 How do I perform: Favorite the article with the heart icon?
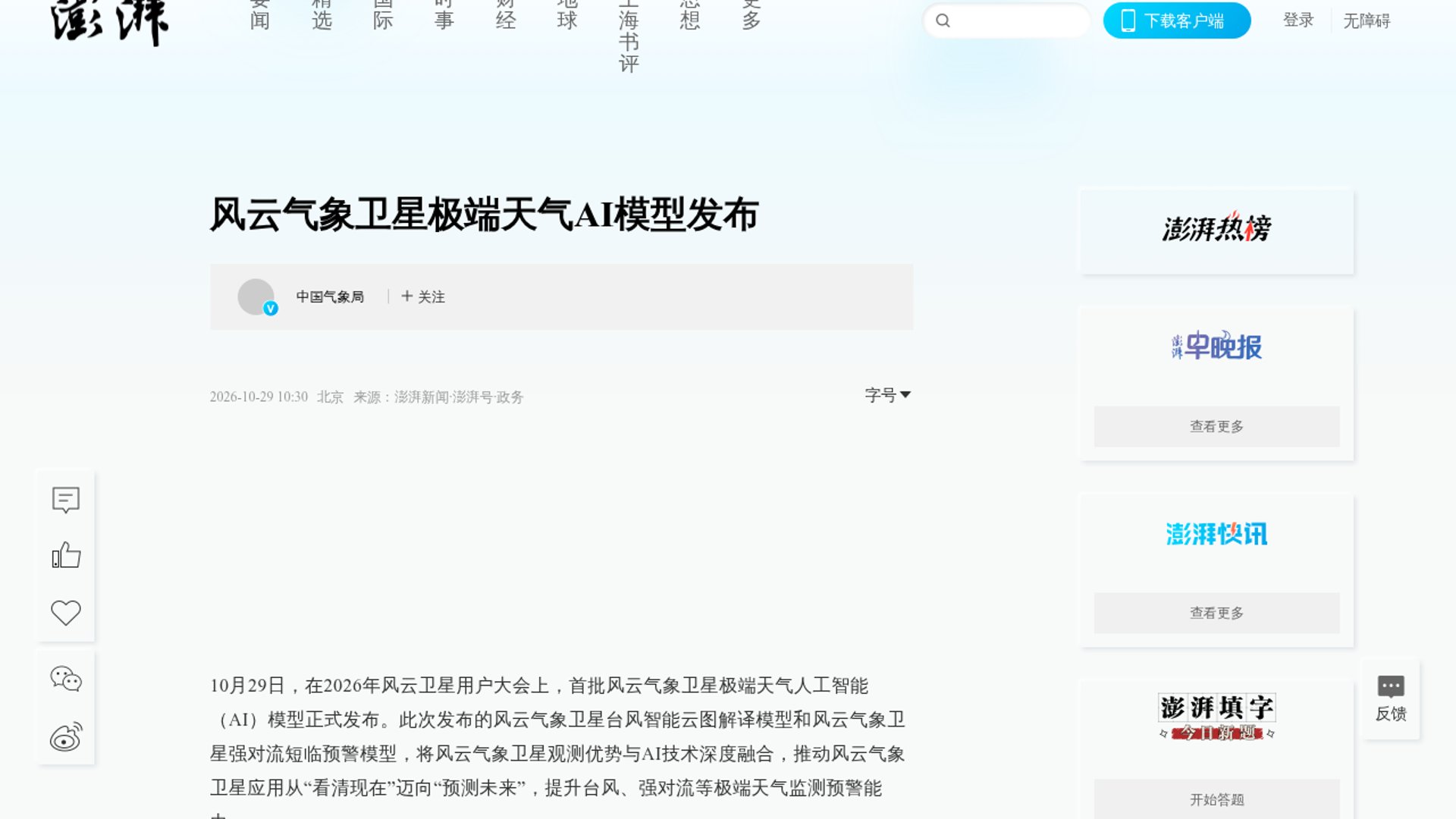66,612
